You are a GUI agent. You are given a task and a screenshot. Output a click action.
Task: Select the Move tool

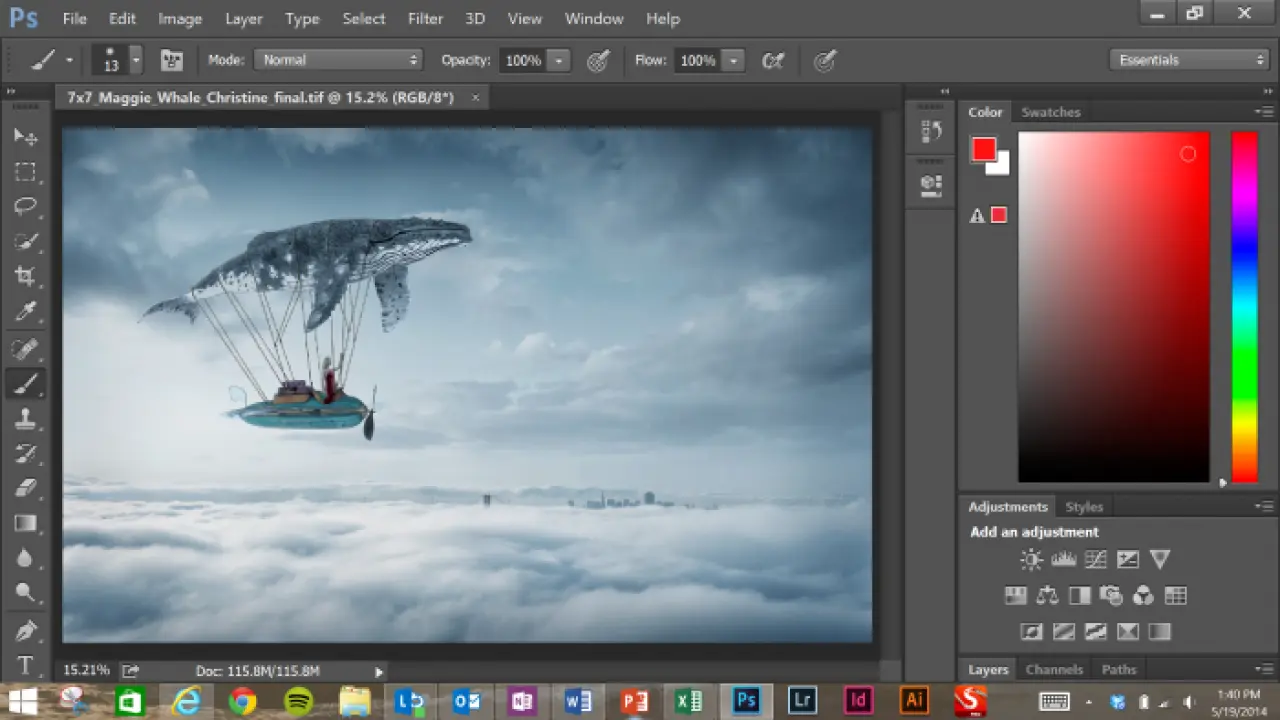[26, 137]
